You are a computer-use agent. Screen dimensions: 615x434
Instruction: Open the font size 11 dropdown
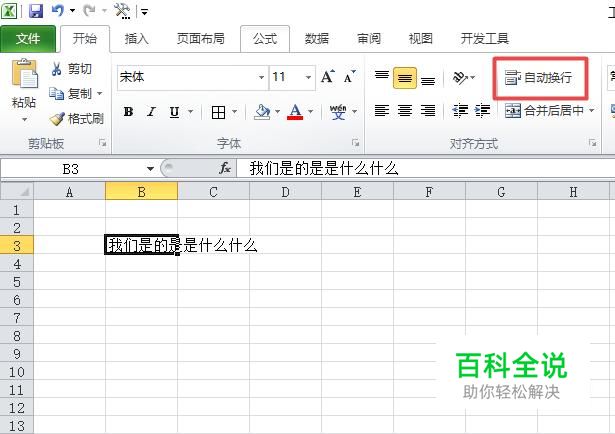coord(308,77)
